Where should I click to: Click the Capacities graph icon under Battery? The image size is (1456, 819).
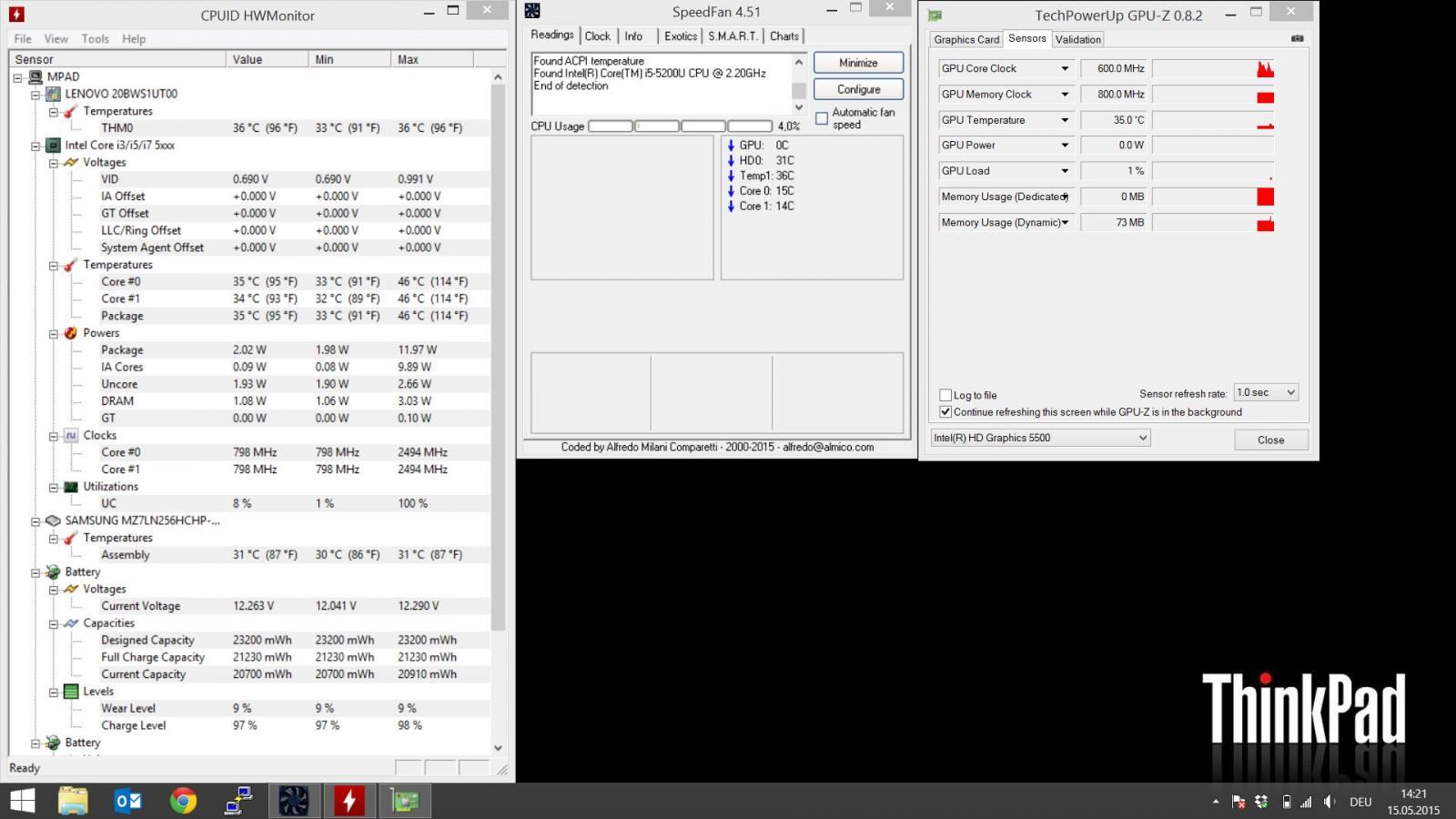click(71, 623)
